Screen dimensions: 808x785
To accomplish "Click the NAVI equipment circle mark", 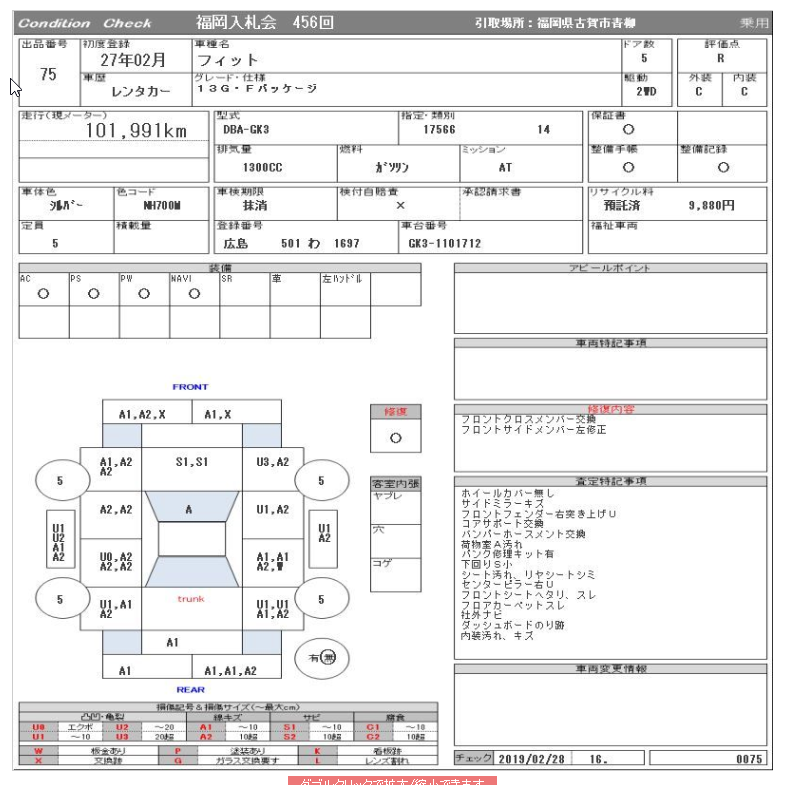I will pyautogui.click(x=194, y=295).
